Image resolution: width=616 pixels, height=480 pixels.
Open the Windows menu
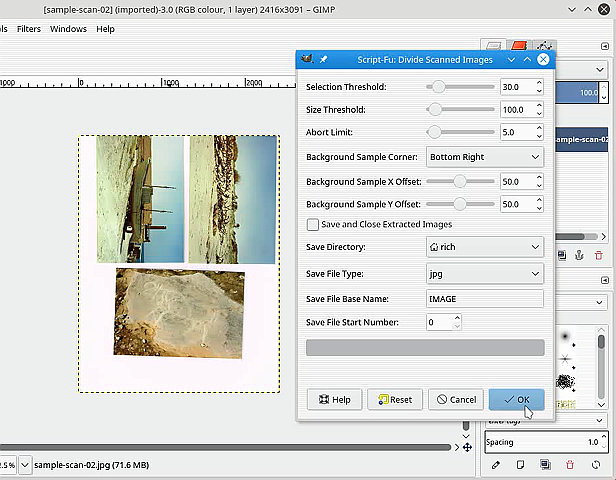point(68,29)
